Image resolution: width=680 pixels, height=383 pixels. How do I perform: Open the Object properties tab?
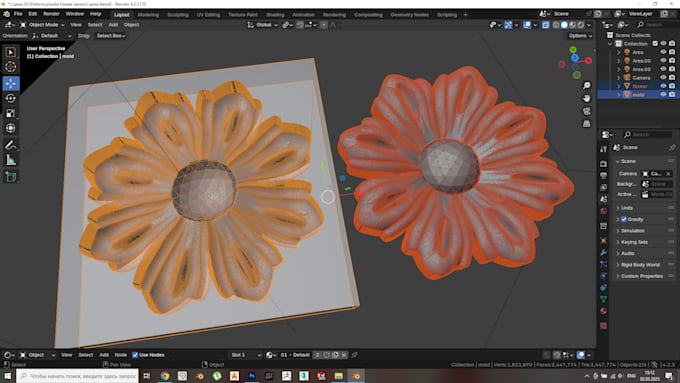coord(603,240)
